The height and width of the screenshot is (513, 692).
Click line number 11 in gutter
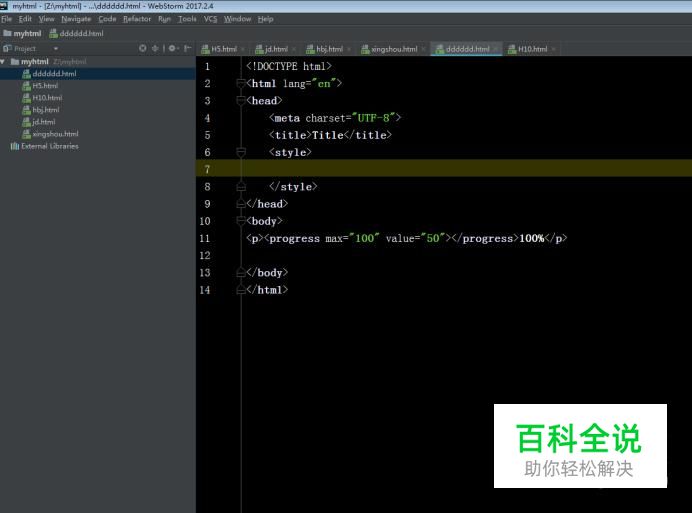coord(205,238)
